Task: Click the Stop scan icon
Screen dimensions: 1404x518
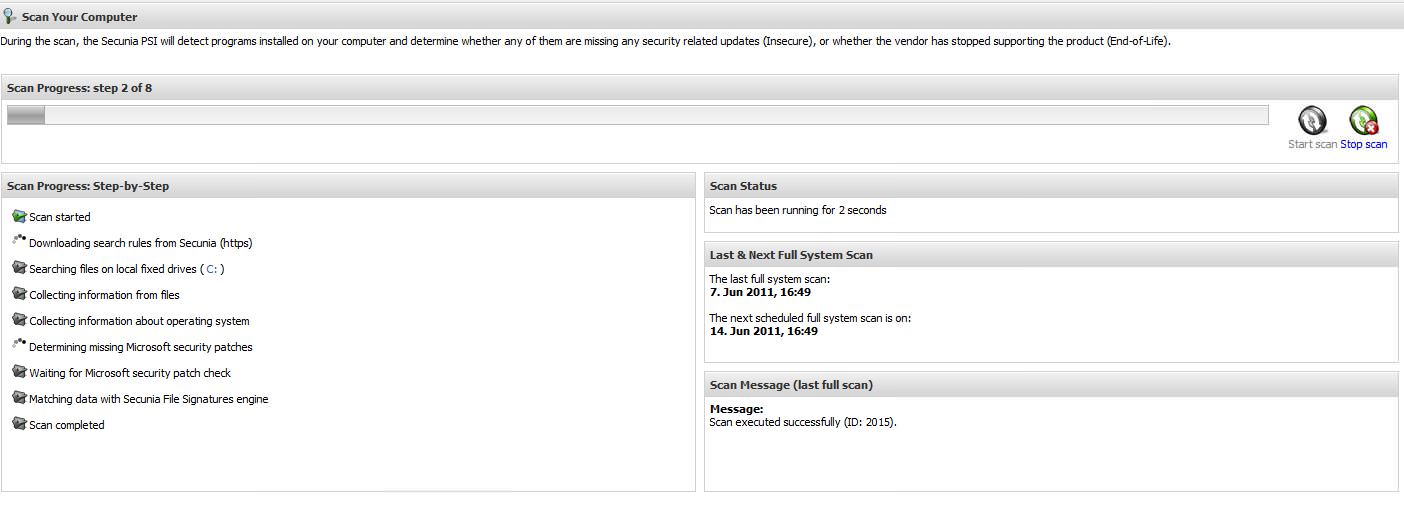Action: (x=1363, y=121)
